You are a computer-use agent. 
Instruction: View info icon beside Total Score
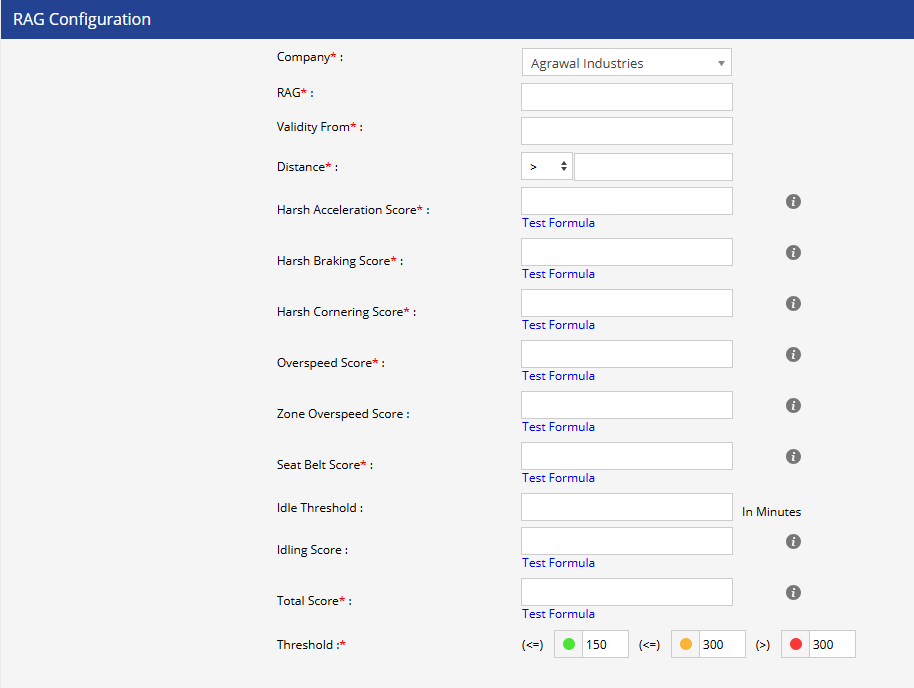click(x=793, y=593)
